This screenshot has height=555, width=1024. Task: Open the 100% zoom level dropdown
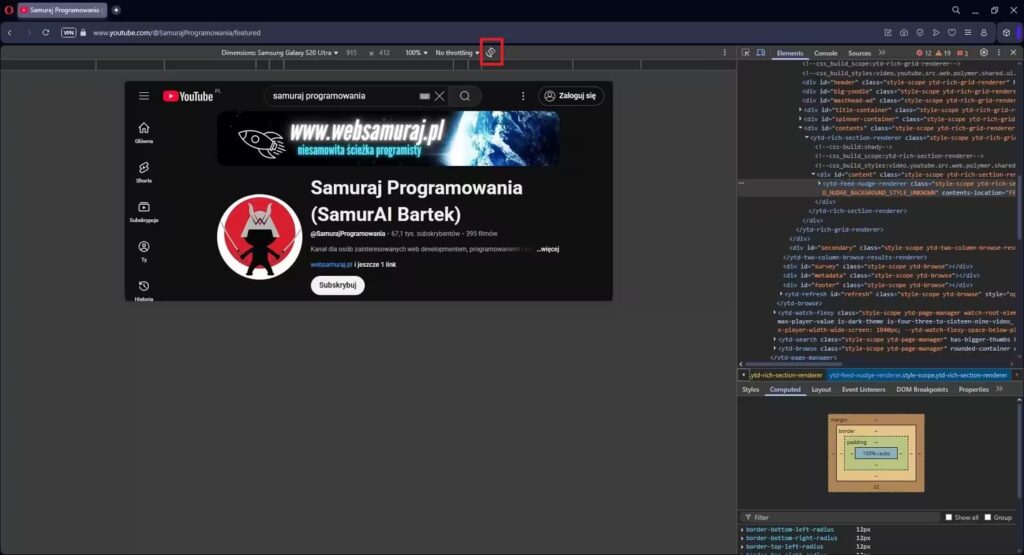(416, 53)
